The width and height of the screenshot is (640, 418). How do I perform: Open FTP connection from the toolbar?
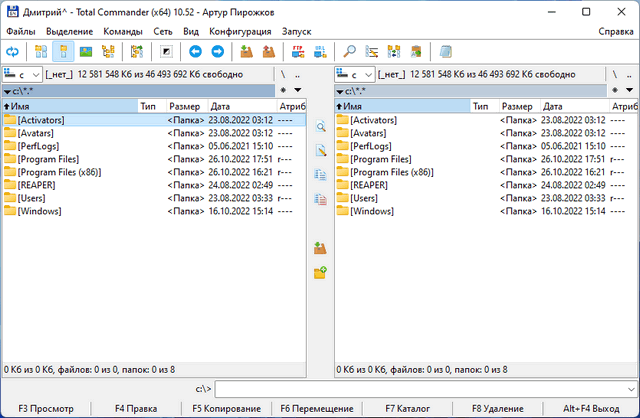click(x=297, y=51)
